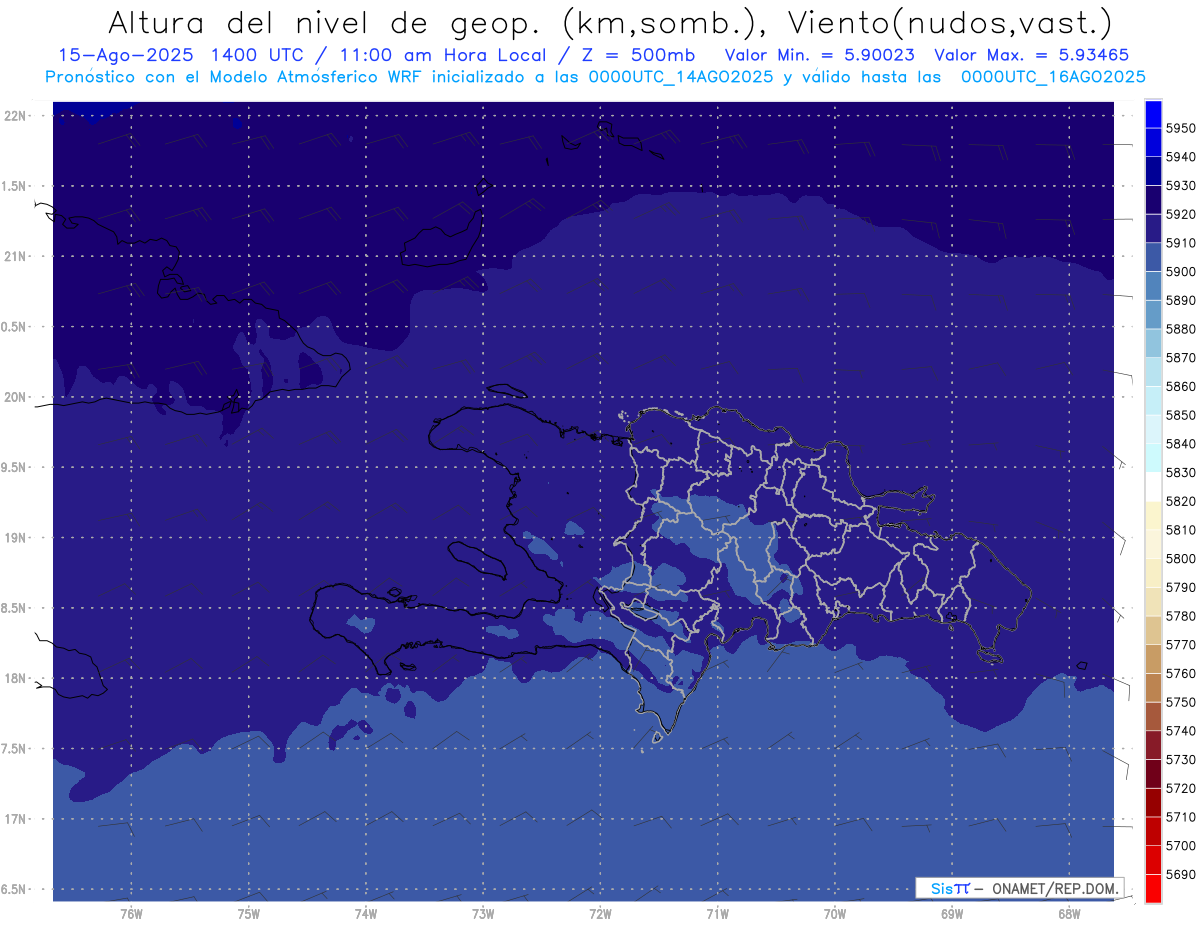
Task: Select the '73W' longitude axis label
Action: click(x=483, y=914)
